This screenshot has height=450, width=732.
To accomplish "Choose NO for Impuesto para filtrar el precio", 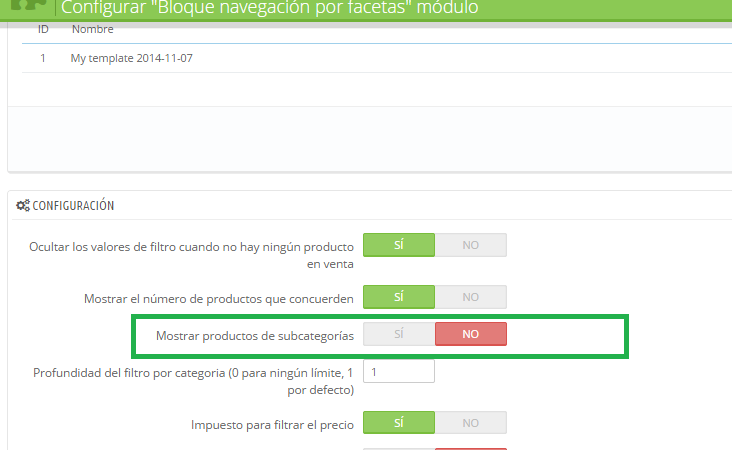I will click(471, 423).
